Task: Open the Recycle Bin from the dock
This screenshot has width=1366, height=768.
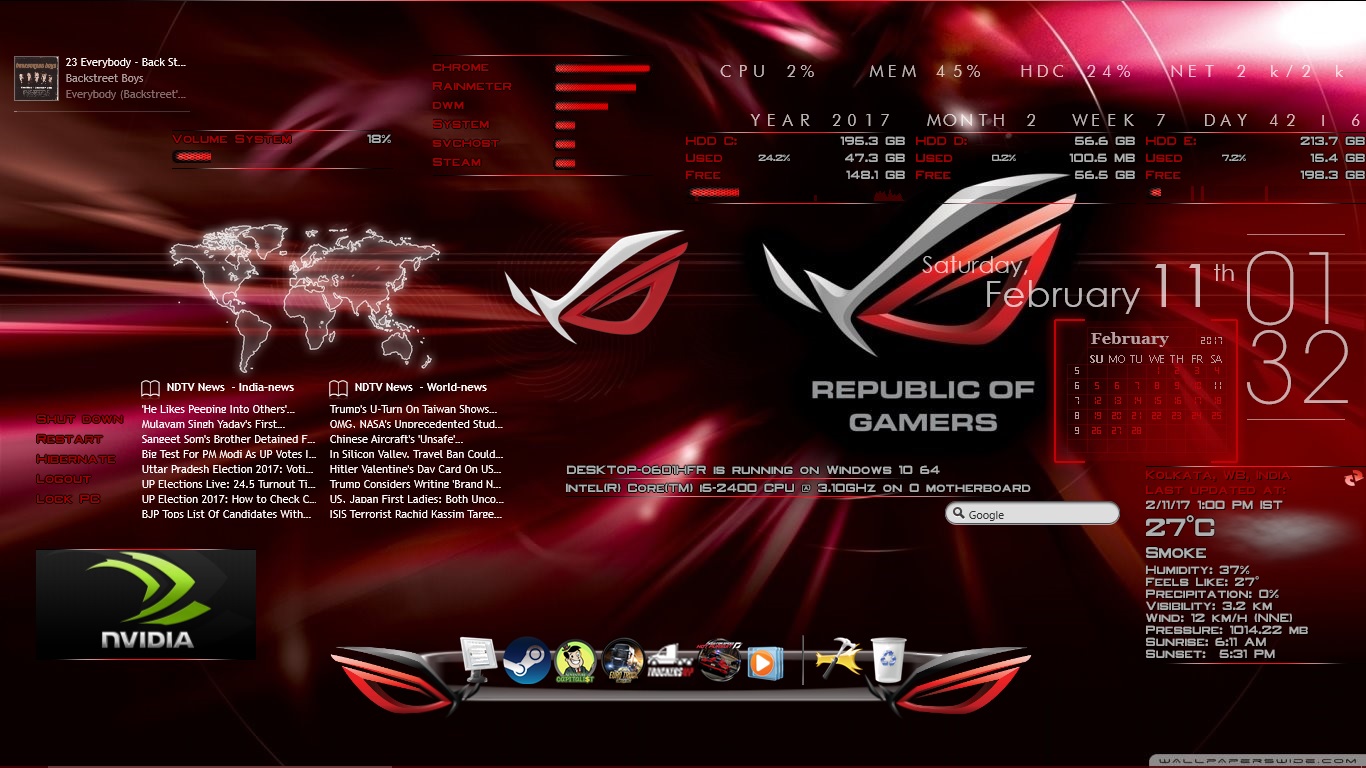Action: point(888,660)
